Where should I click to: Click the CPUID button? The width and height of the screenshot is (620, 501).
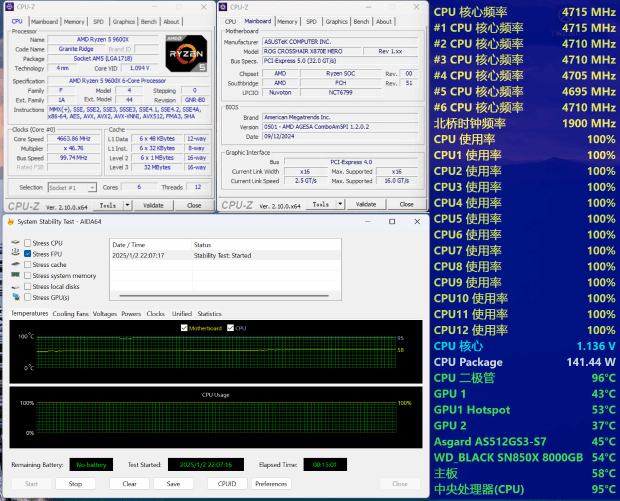pos(227,484)
